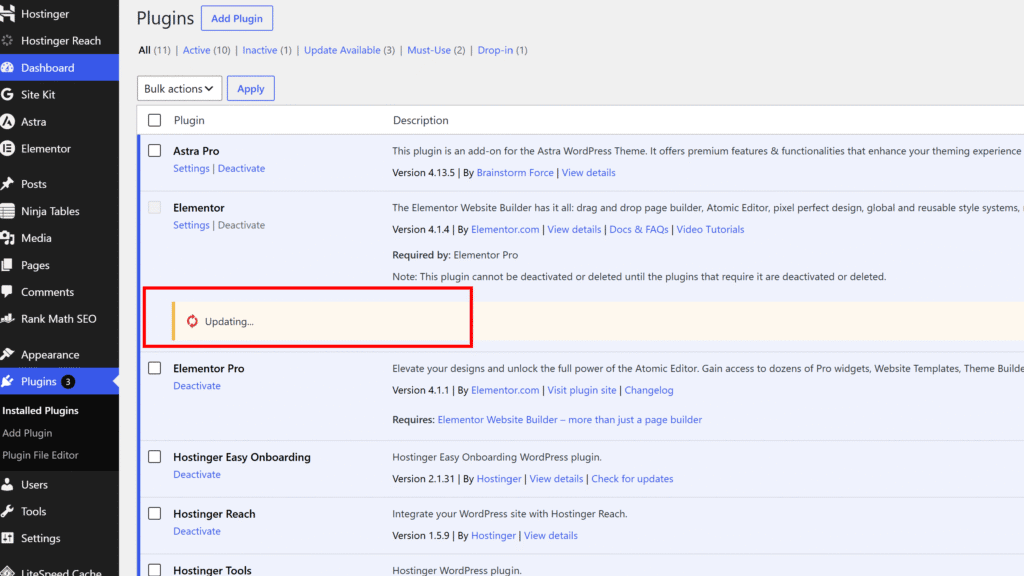This screenshot has height=576, width=1024.
Task: Open Elementor Video Tutorials link
Action: click(x=711, y=230)
